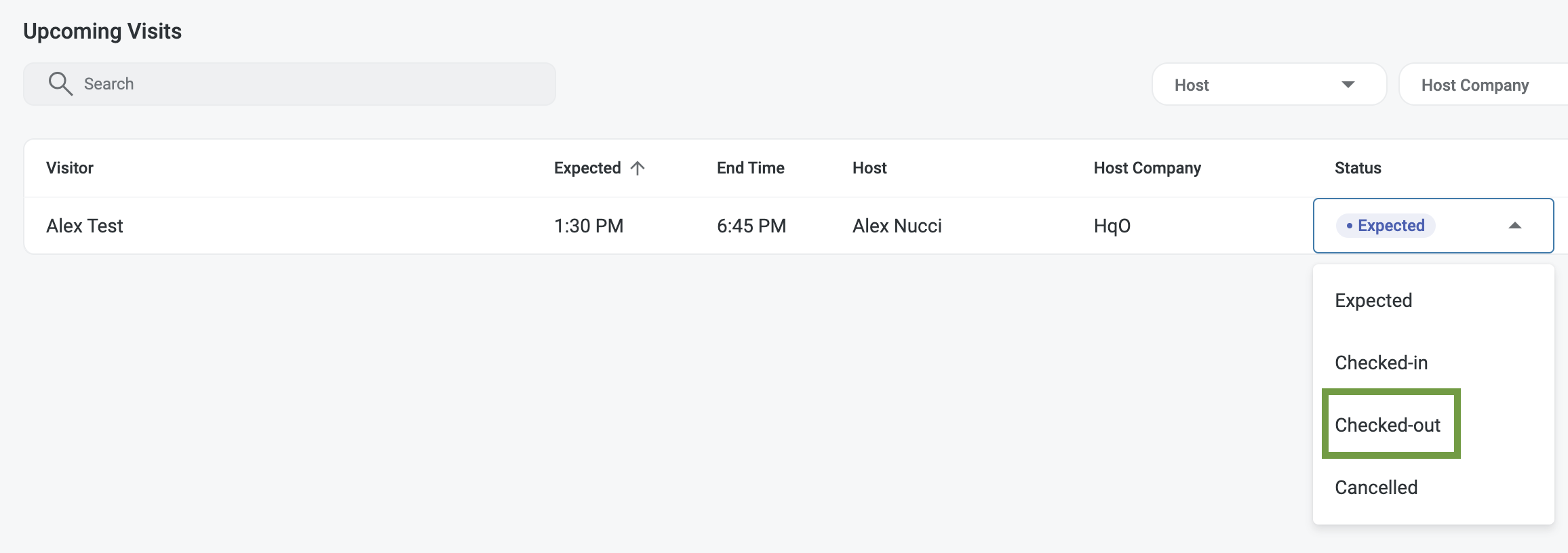Collapse the status dropdown using its up caret
The height and width of the screenshot is (553, 1568).
(x=1514, y=226)
